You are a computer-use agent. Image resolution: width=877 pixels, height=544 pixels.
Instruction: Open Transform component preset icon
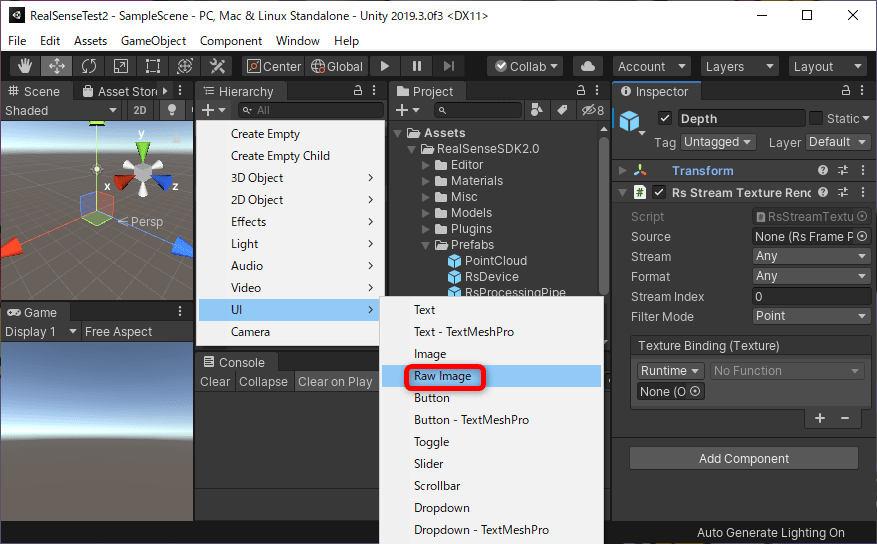[x=843, y=170]
